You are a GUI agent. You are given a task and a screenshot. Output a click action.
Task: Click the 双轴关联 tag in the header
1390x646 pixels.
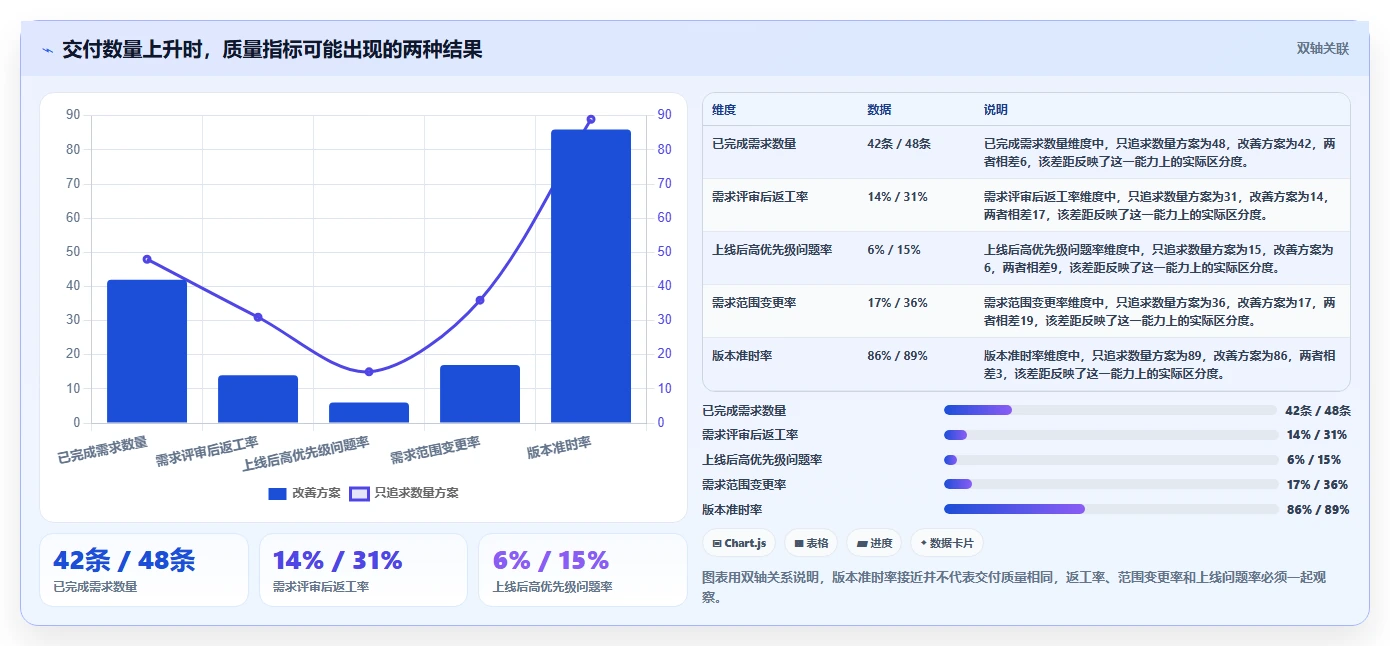tap(1323, 49)
